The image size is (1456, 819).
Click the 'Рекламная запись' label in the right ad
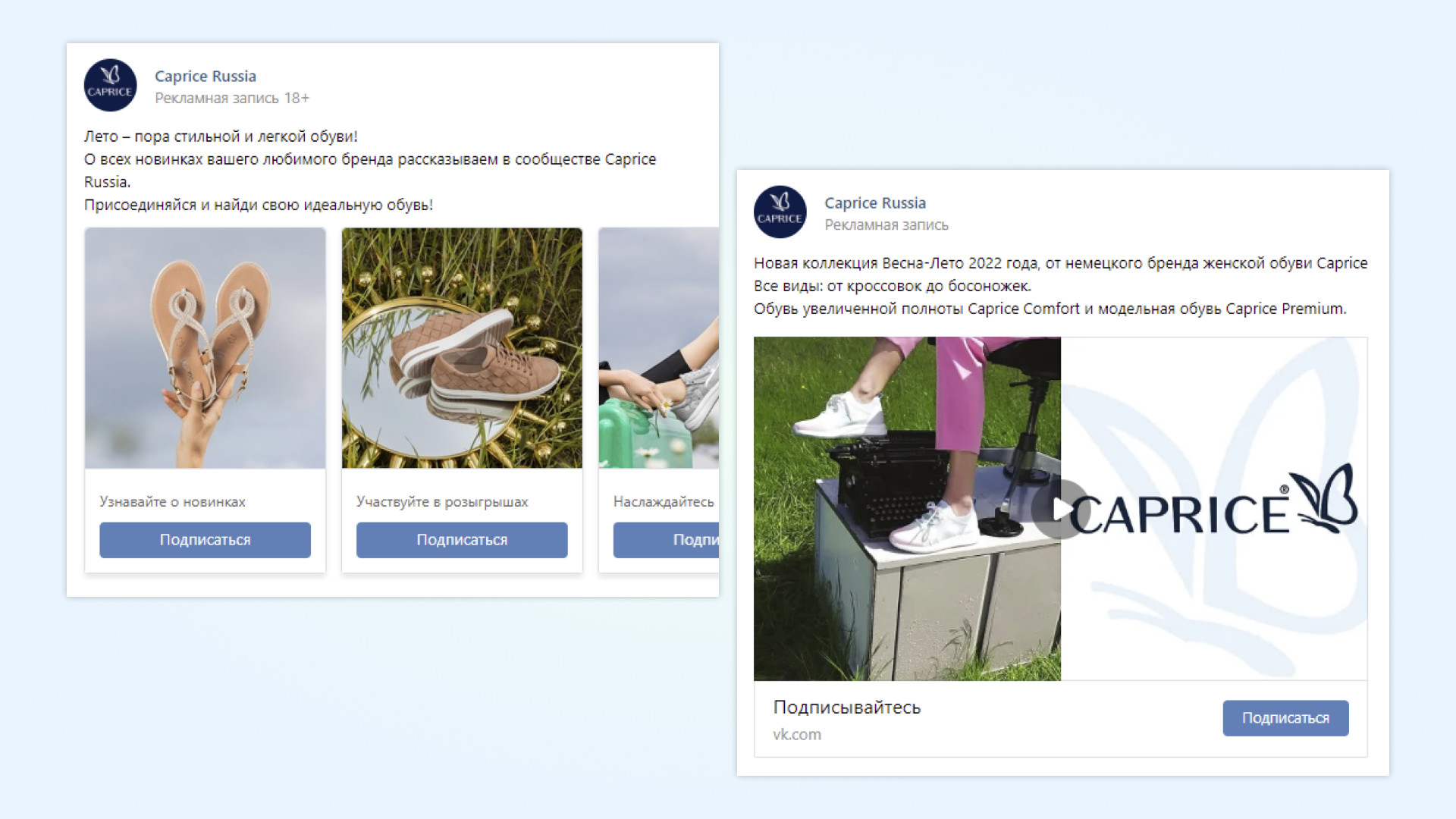tap(886, 224)
